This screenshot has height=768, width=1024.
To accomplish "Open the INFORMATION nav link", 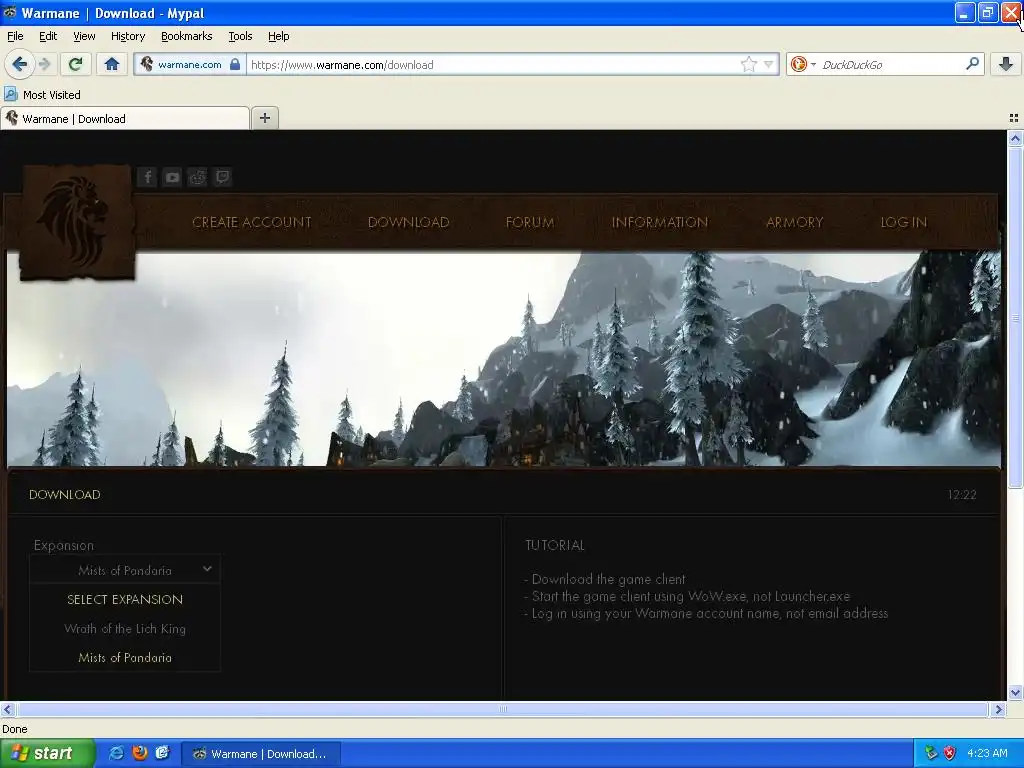I will tap(660, 222).
